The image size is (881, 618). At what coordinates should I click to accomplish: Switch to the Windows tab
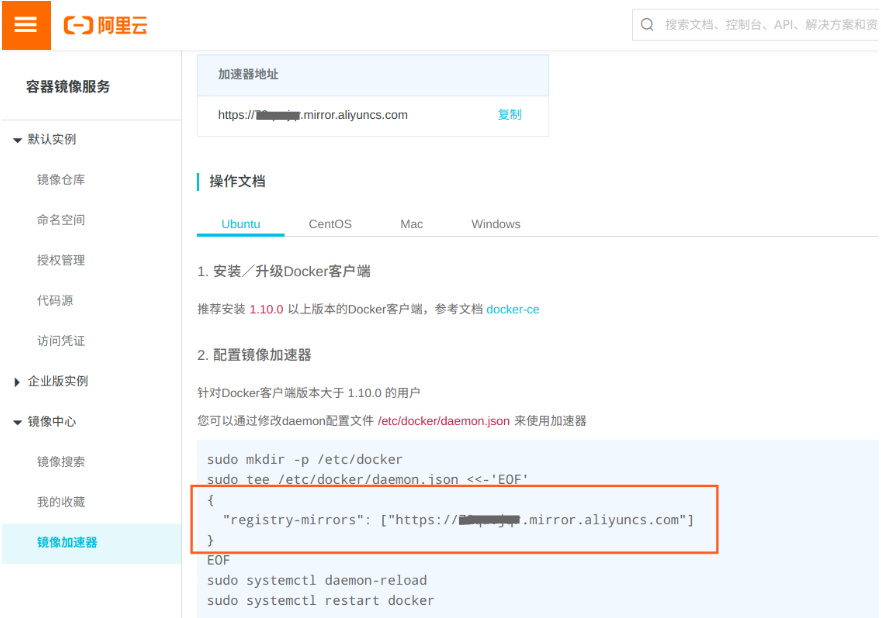click(x=496, y=224)
